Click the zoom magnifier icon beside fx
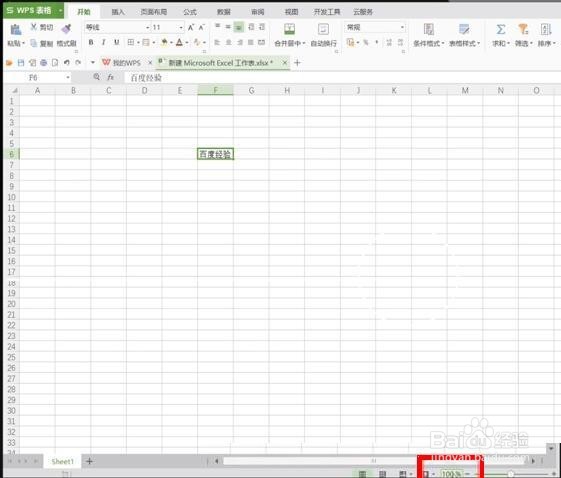This screenshot has width=561, height=478. click(x=97, y=77)
